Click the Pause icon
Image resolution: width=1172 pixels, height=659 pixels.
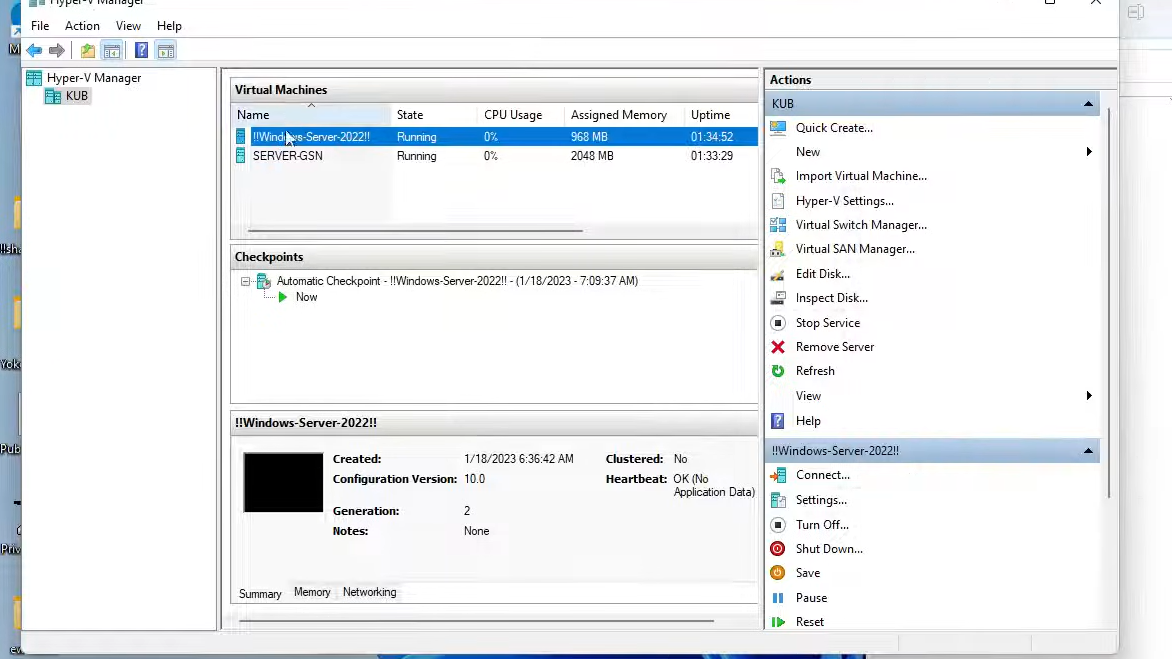[x=778, y=598]
